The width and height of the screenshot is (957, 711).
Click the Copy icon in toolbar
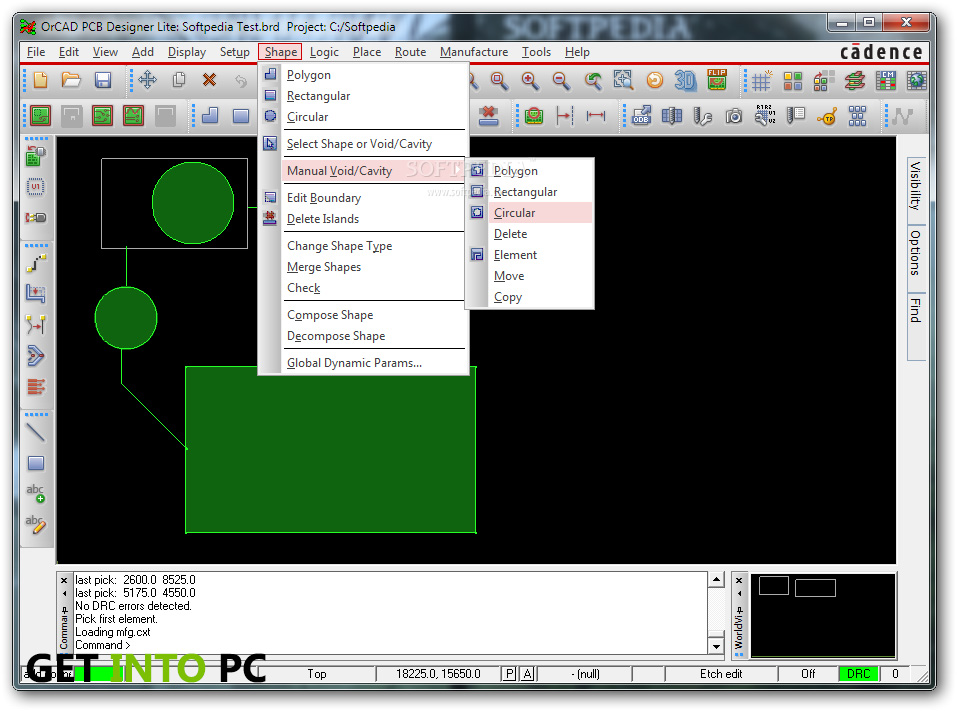(179, 80)
